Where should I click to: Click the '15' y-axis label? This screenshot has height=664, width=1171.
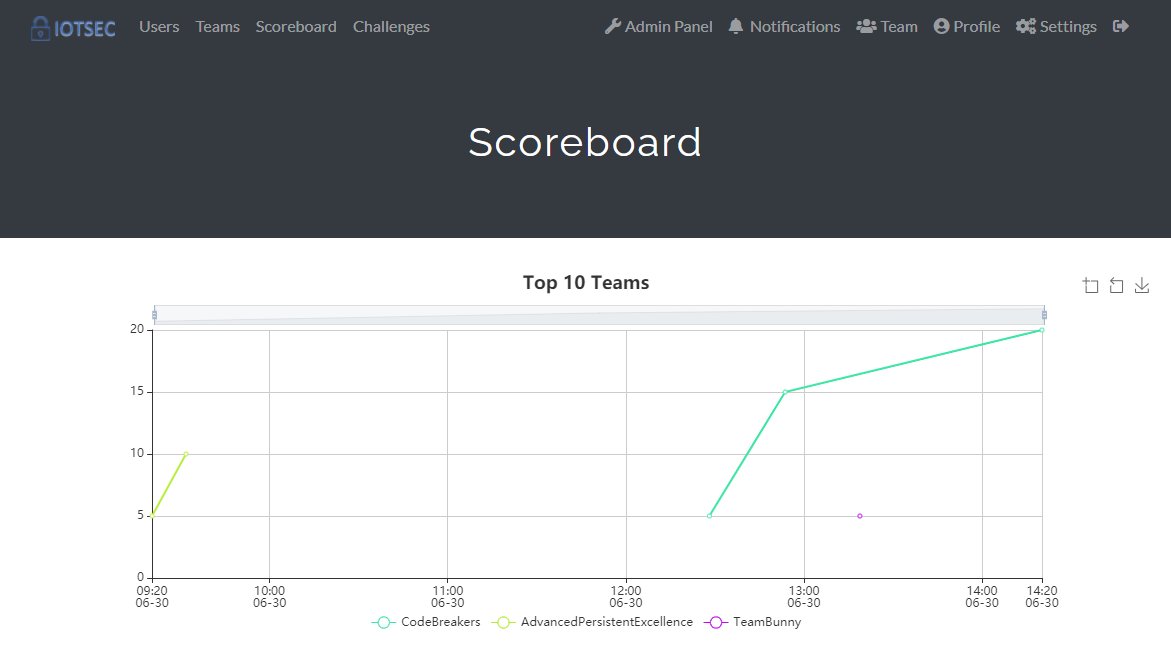tap(137, 391)
